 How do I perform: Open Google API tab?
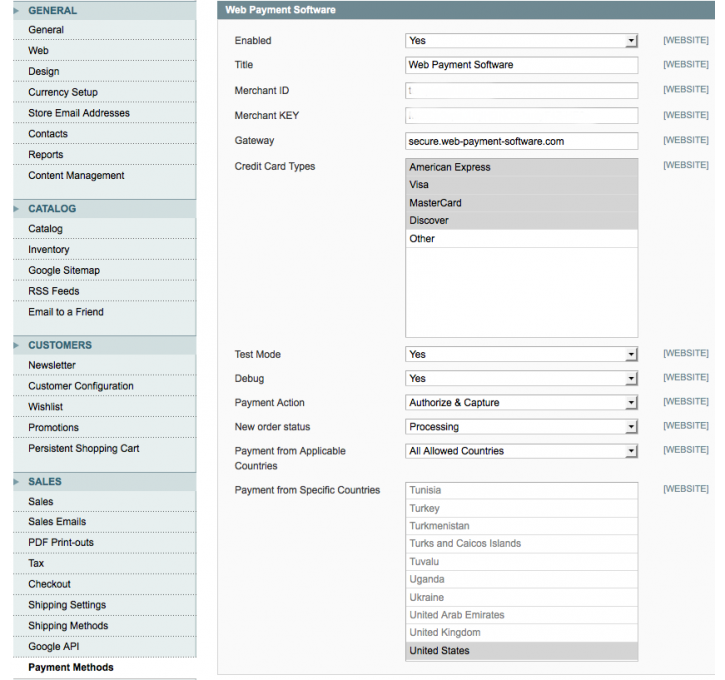click(104, 646)
